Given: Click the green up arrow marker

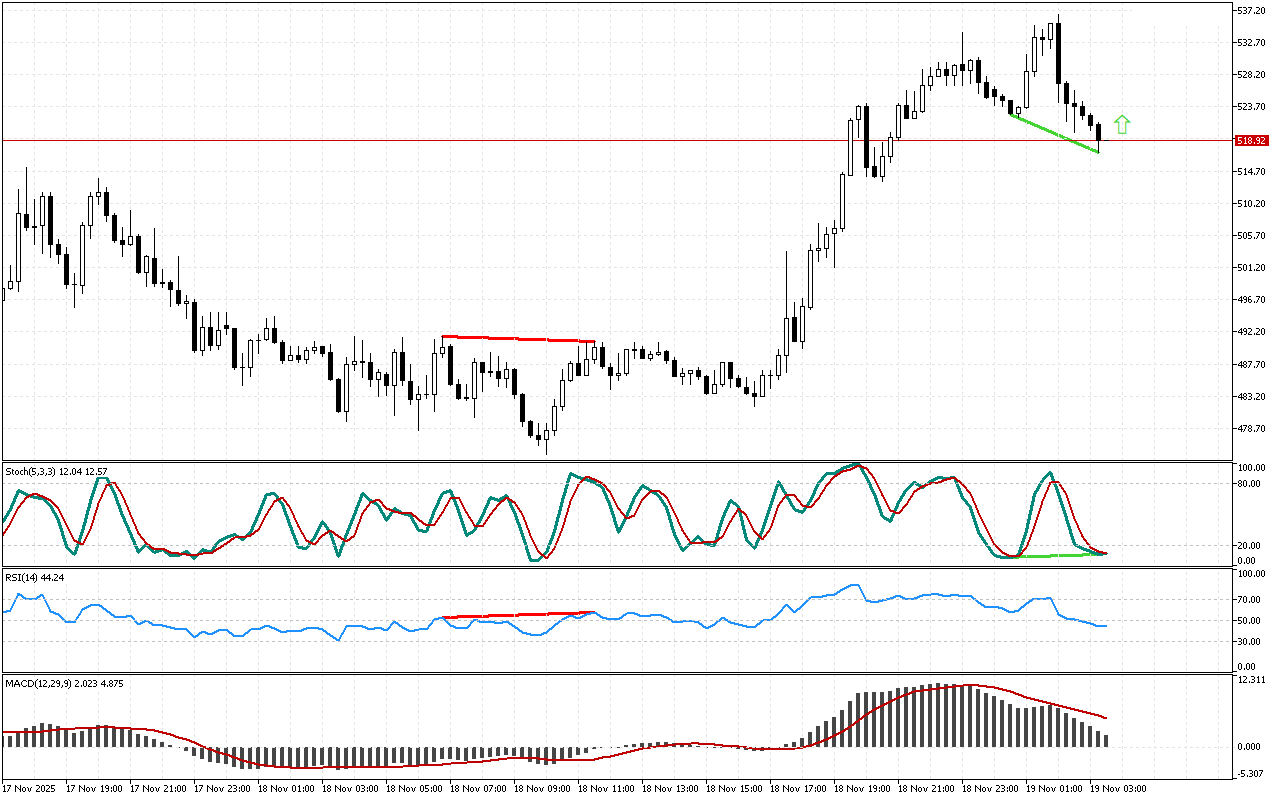Looking at the screenshot, I should (x=1122, y=125).
